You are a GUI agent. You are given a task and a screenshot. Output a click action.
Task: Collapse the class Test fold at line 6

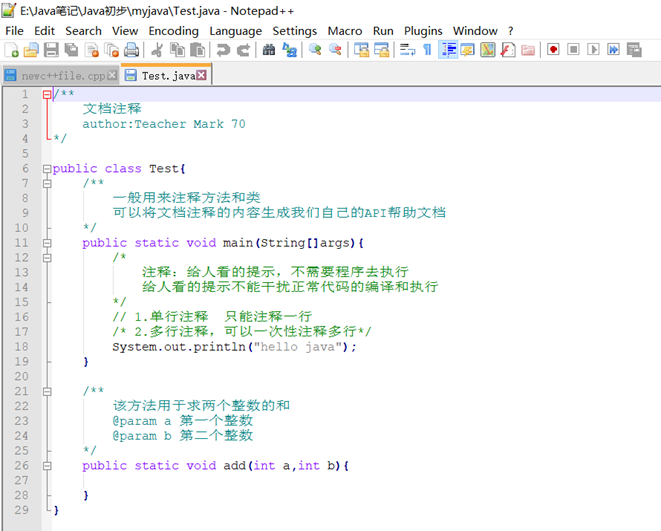(x=47, y=169)
